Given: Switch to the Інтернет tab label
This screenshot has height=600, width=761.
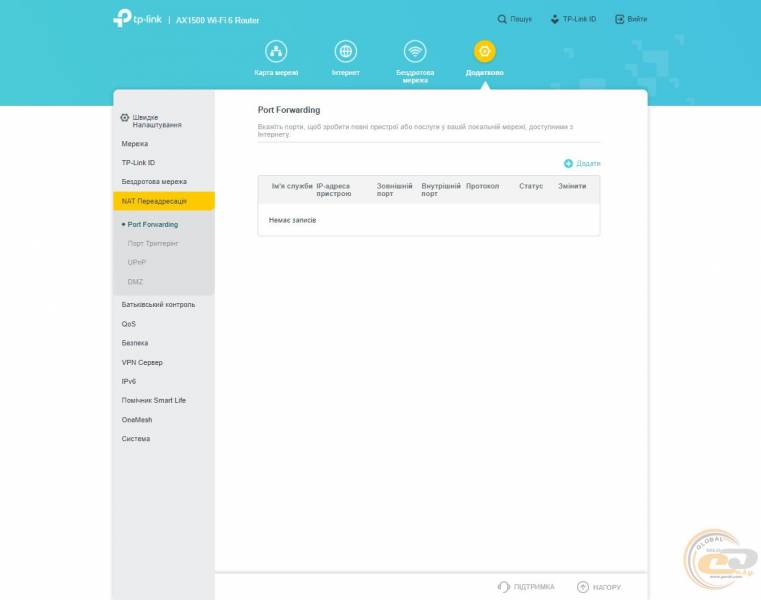Looking at the screenshot, I should tap(346, 72).
